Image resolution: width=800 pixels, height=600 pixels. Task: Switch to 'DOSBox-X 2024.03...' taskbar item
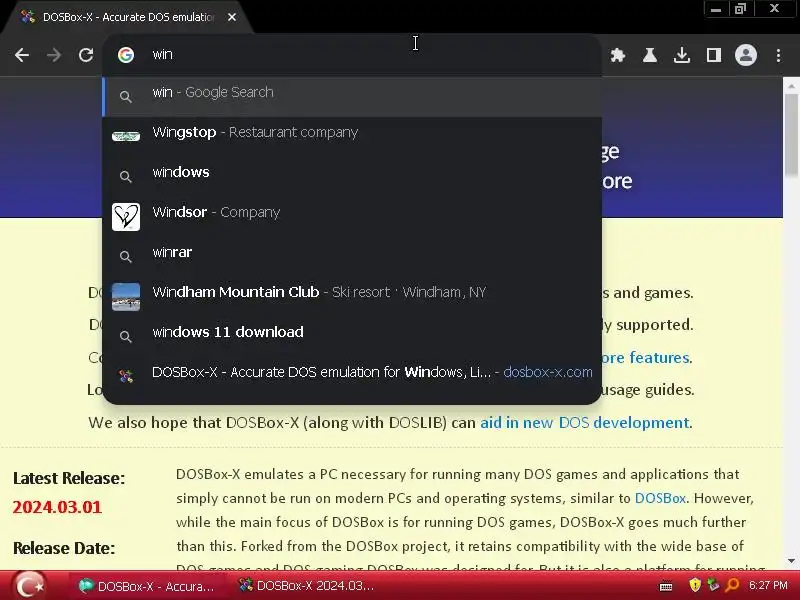click(x=307, y=586)
